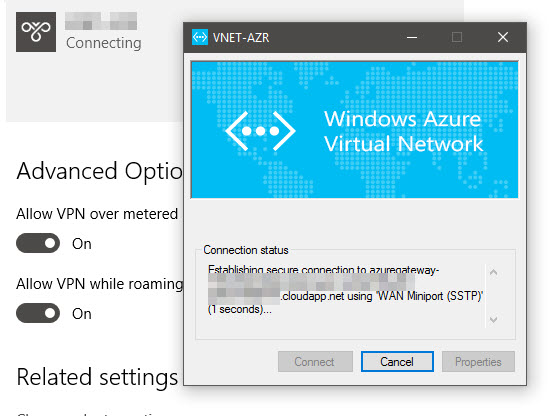Toggle Allow VPN over metered networks

pyautogui.click(x=38, y=243)
